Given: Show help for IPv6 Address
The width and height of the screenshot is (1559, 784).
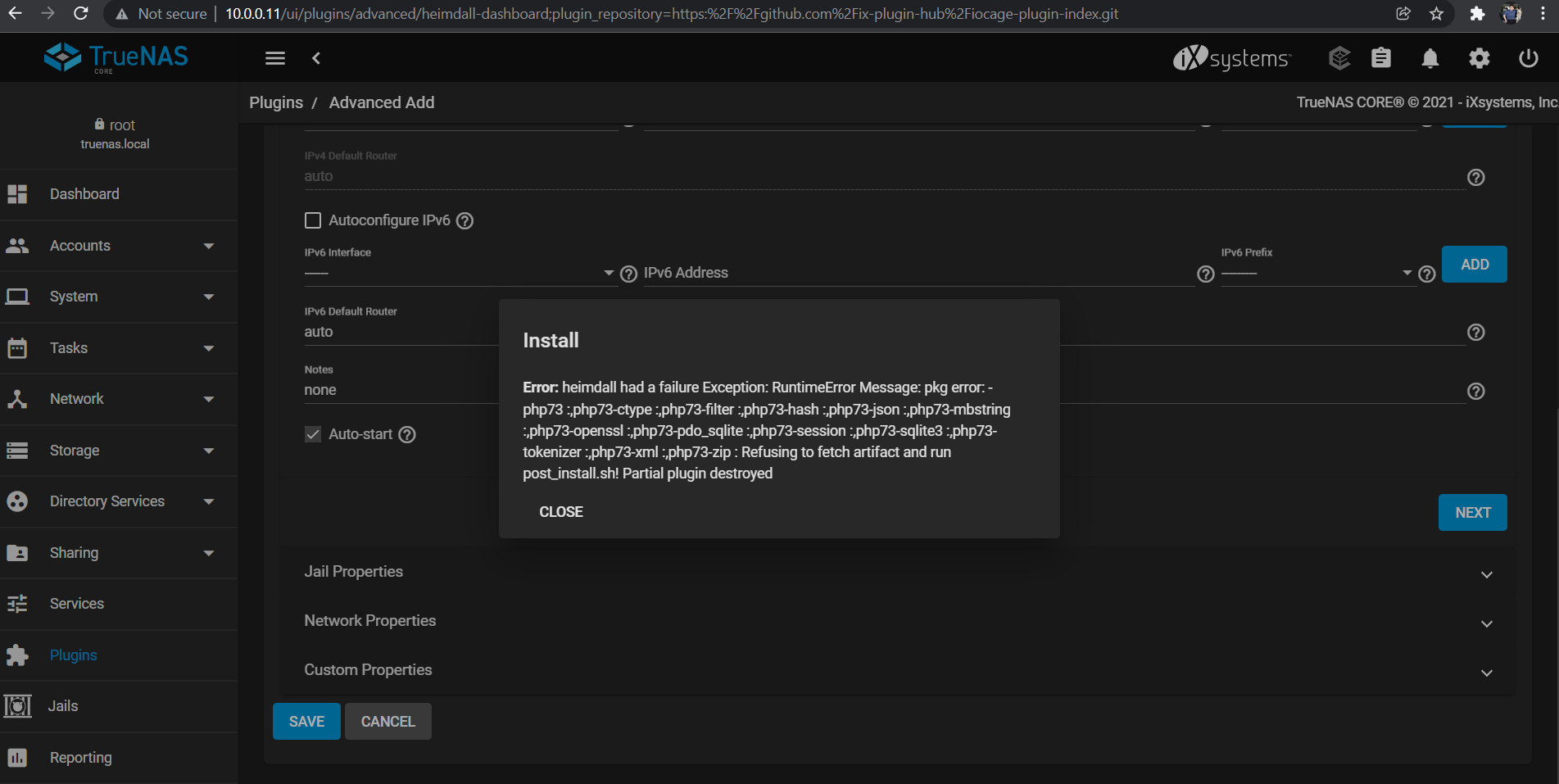Looking at the screenshot, I should pos(1206,274).
